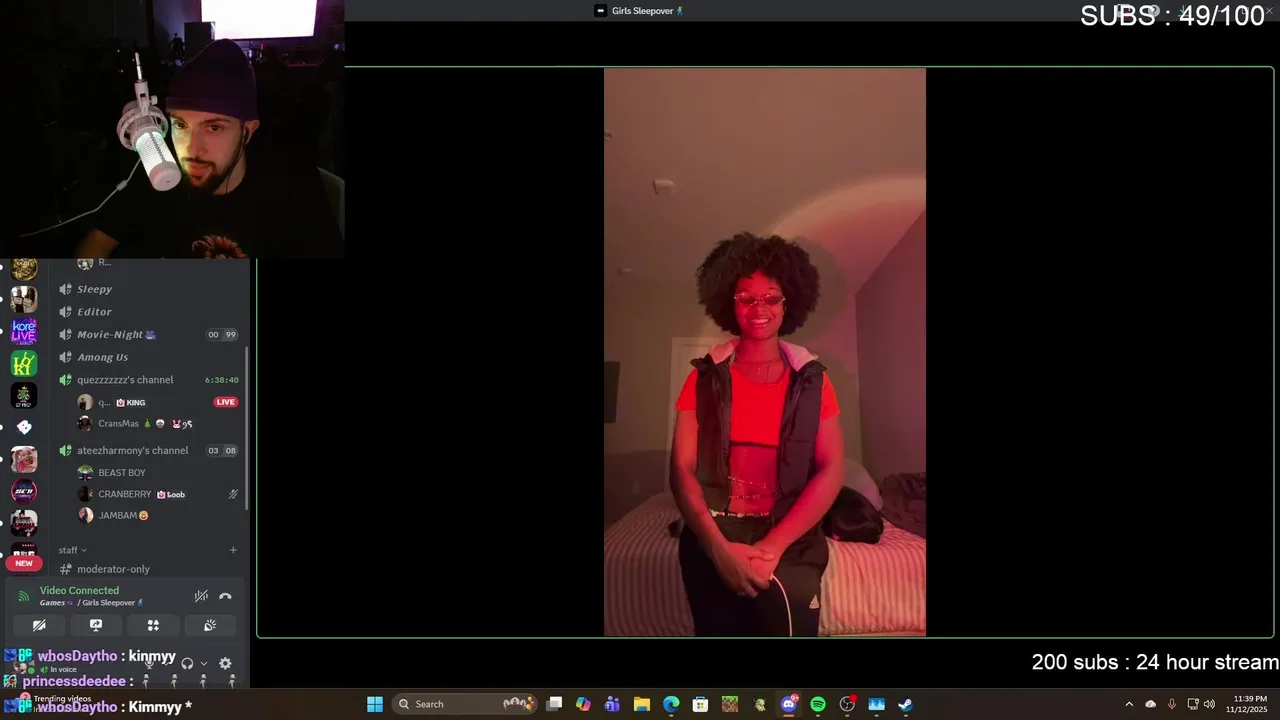
Task: Click the Video Connected status text
Action: 79,590
